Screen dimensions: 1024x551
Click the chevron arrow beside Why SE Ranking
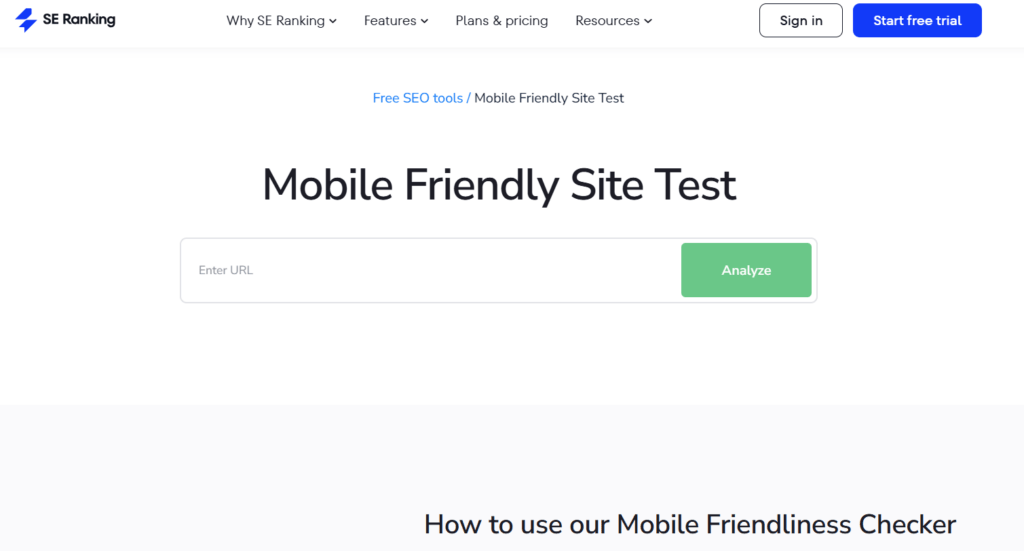pos(333,21)
